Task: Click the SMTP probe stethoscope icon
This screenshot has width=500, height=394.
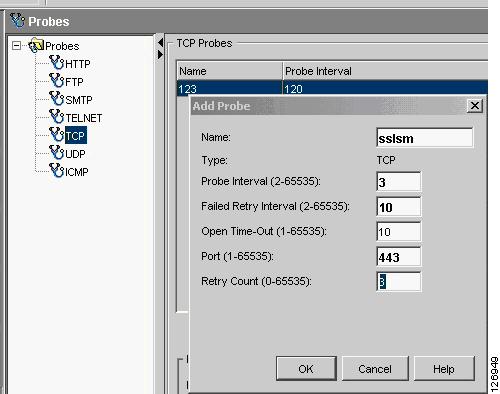Action: coord(56,98)
